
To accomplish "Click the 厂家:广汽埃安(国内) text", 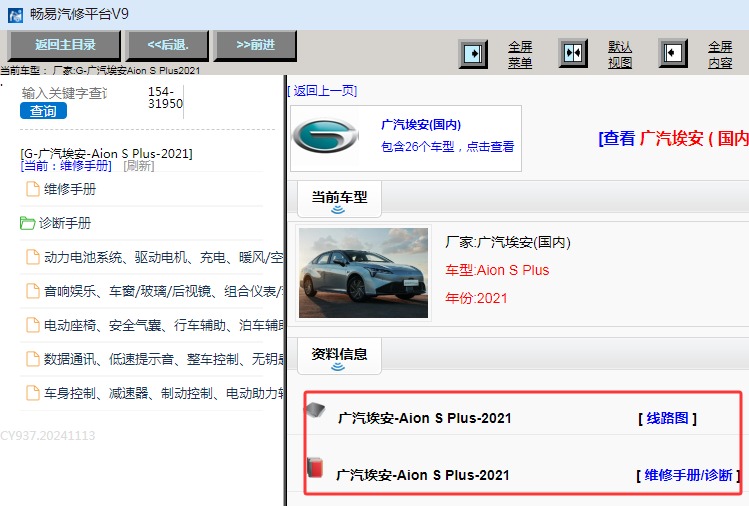I will tap(508, 242).
